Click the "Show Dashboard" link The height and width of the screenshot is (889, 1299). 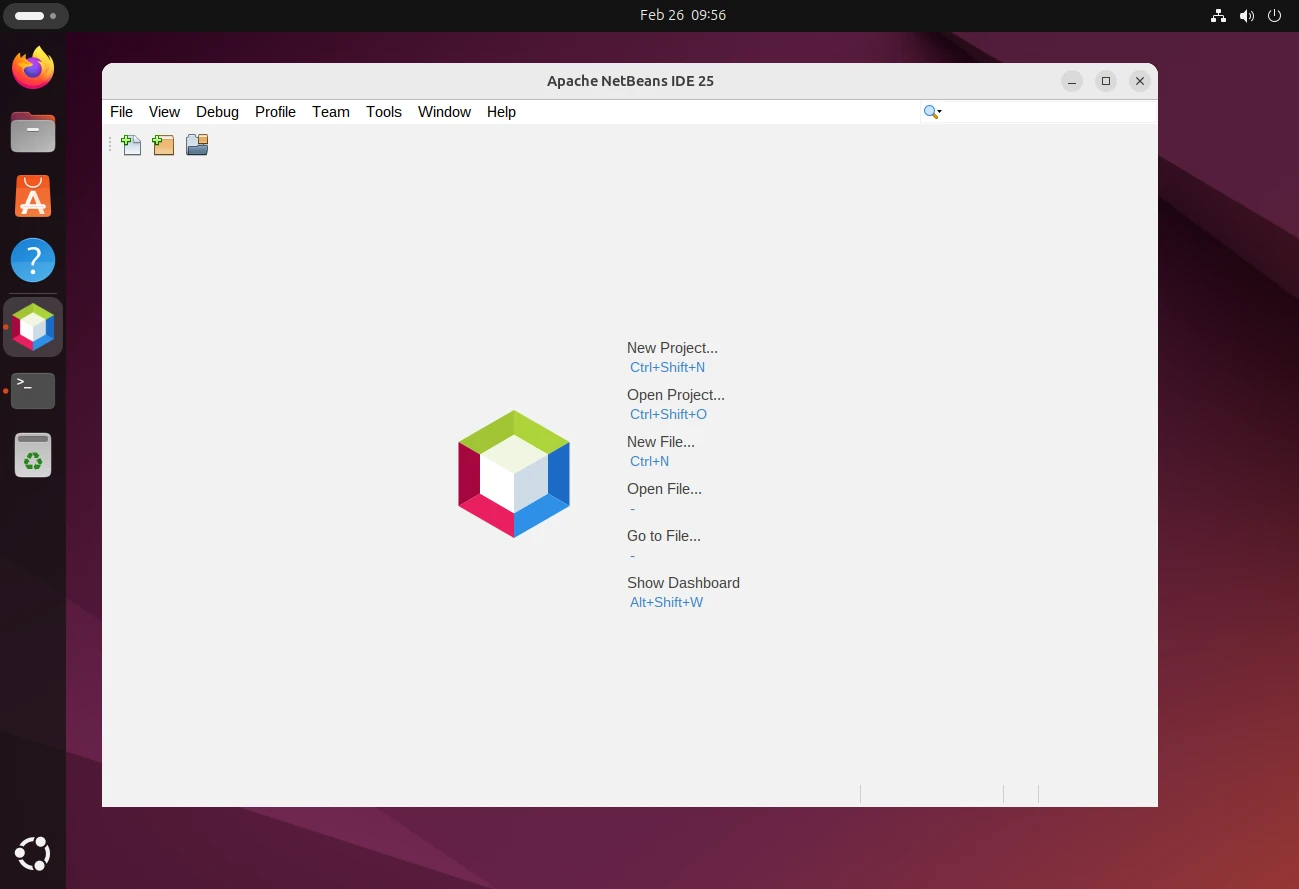pos(683,583)
